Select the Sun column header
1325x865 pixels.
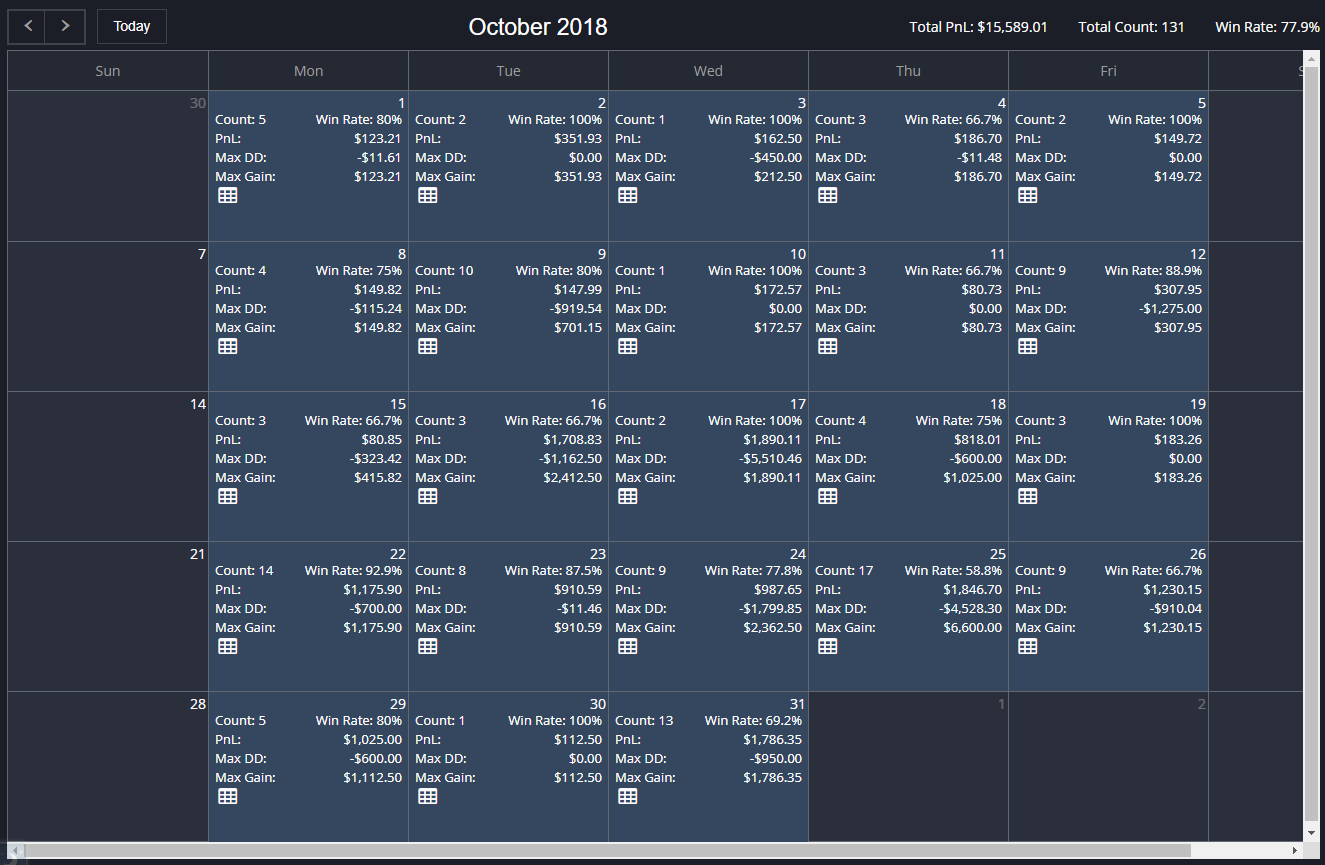(x=108, y=71)
